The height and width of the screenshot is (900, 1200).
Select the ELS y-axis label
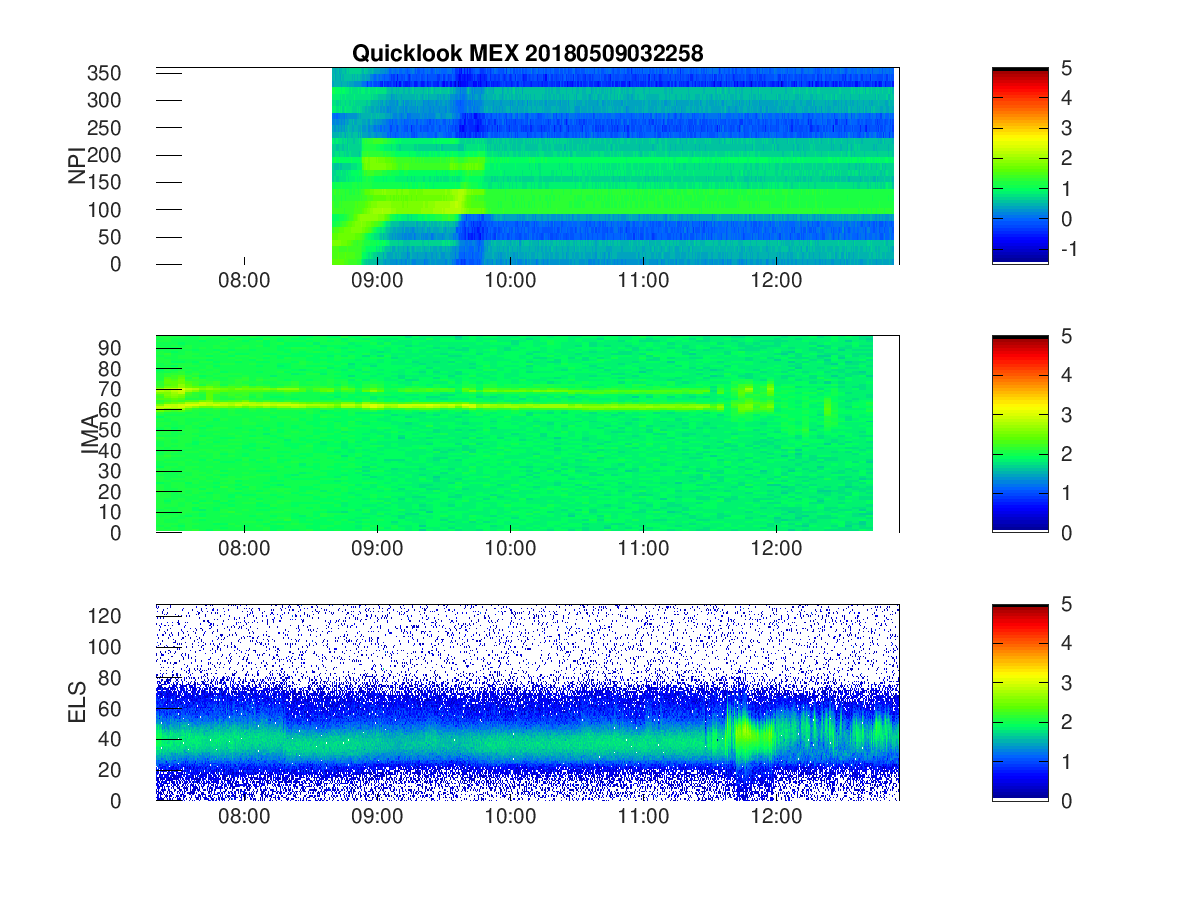[x=77, y=702]
